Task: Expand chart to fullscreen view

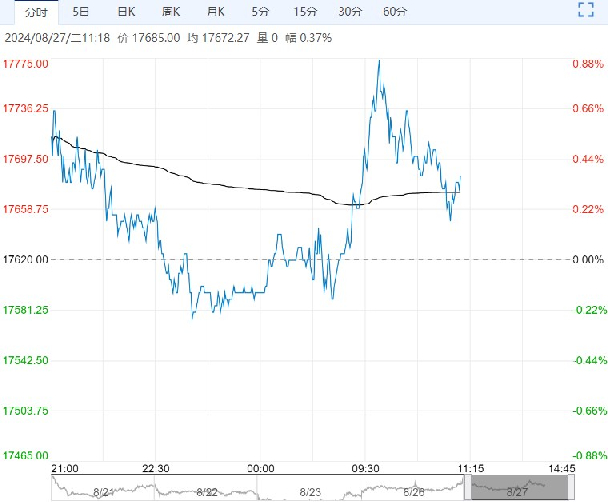Action: (x=587, y=12)
